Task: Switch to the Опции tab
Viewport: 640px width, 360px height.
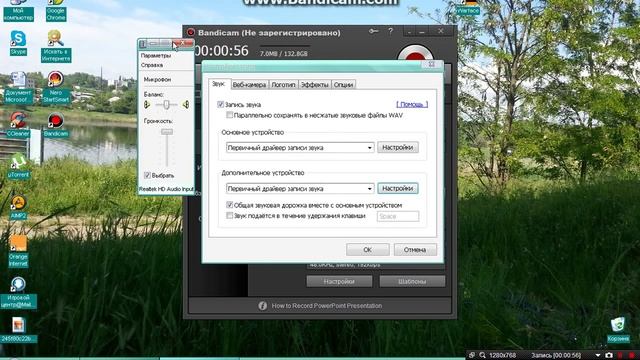Action: coord(343,84)
